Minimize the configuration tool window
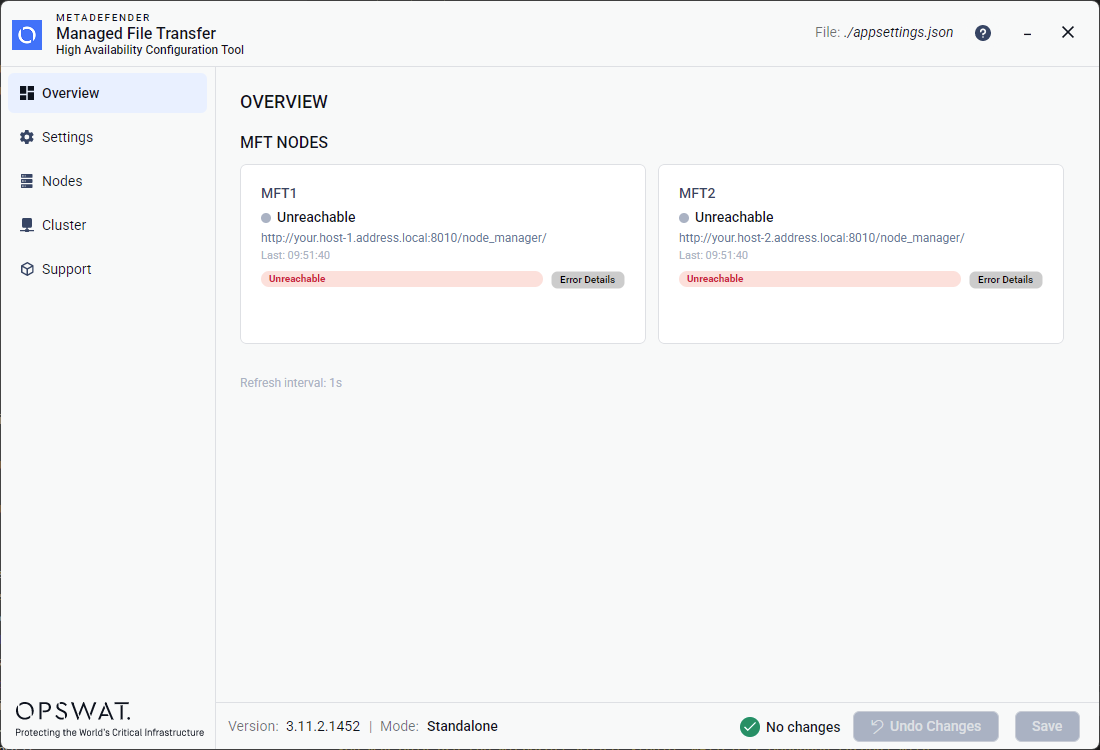Viewport: 1100px width, 750px height. [x=1027, y=33]
